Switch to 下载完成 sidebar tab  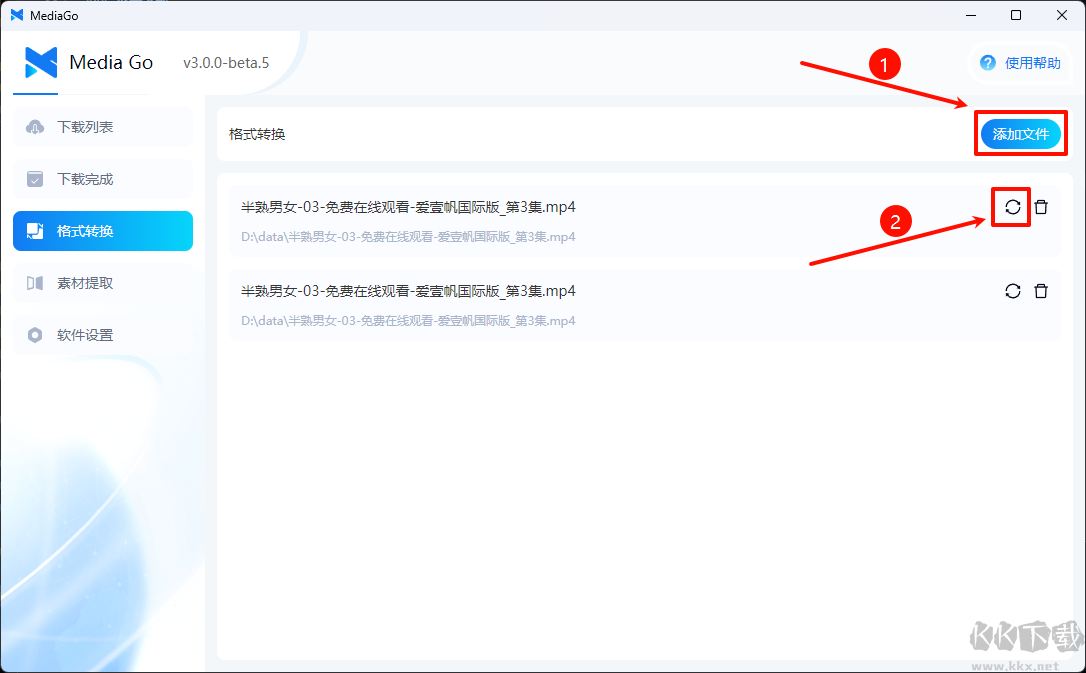(103, 179)
